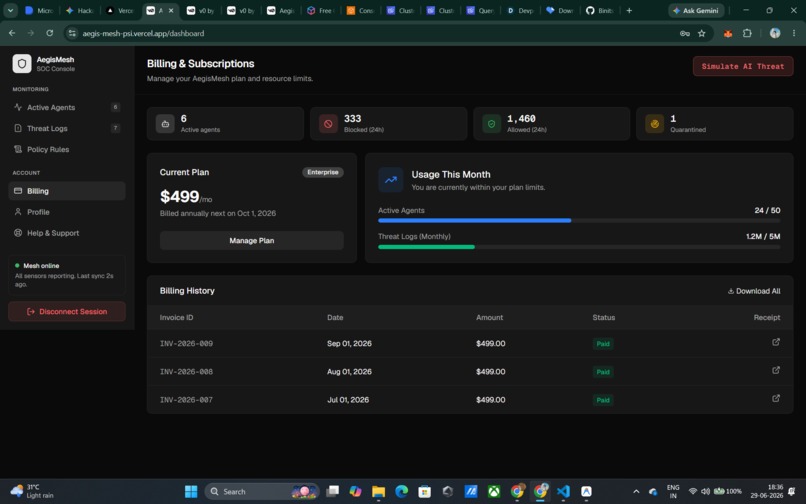Open Policy Rules in sidebar
This screenshot has width=806, height=504.
(67, 150)
